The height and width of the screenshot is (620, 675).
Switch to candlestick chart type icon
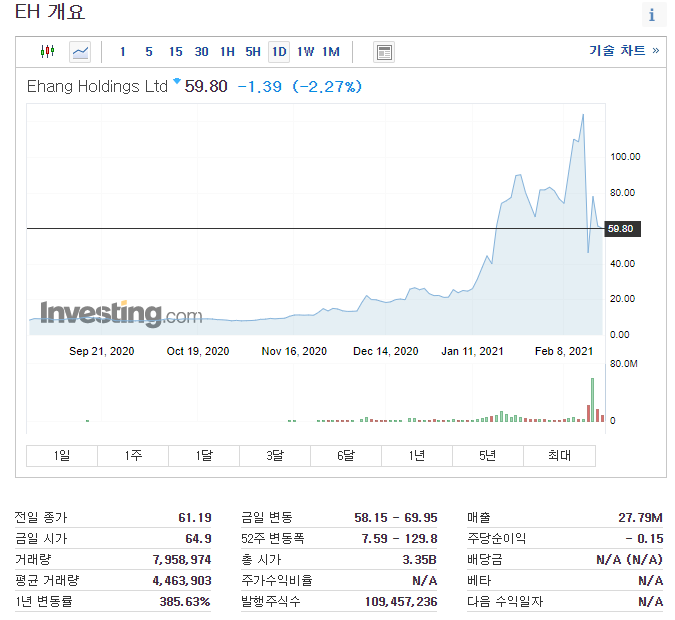(x=47, y=52)
